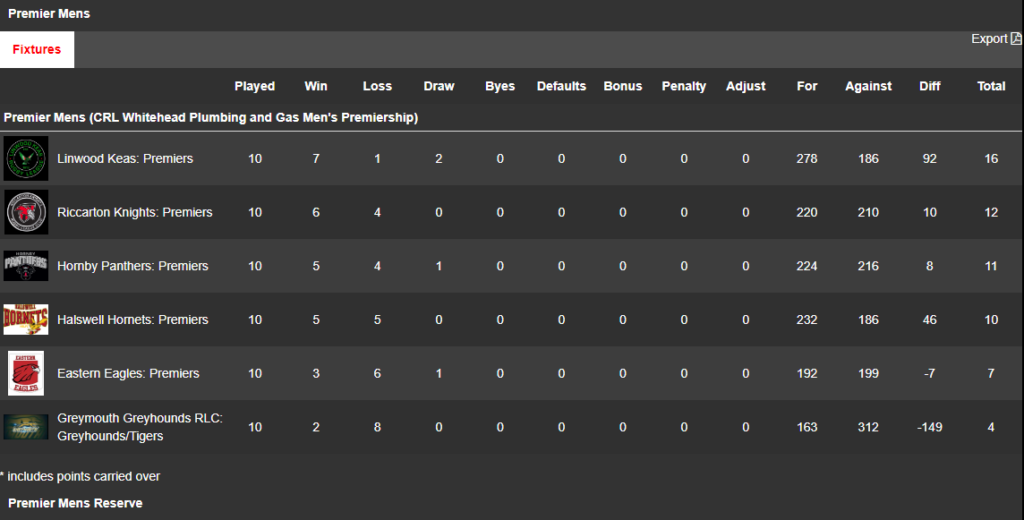Open Linwood Keas: Premiers team link
1024x520 pixels.
click(125, 159)
